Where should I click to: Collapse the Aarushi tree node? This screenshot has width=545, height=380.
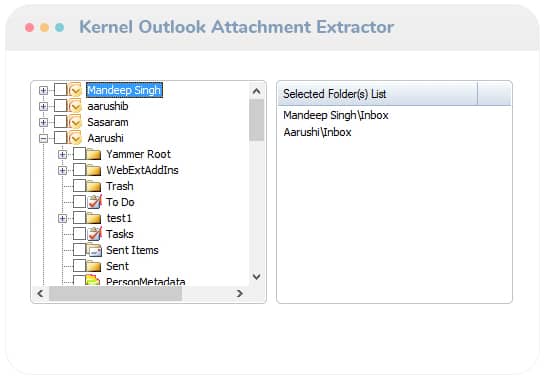pyautogui.click(x=43, y=138)
